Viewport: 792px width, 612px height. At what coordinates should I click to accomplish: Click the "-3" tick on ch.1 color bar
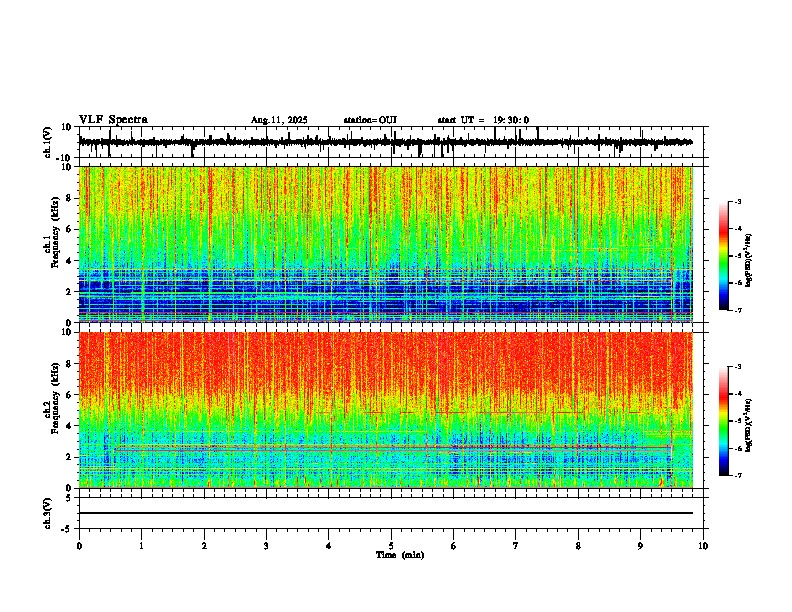coord(737,201)
